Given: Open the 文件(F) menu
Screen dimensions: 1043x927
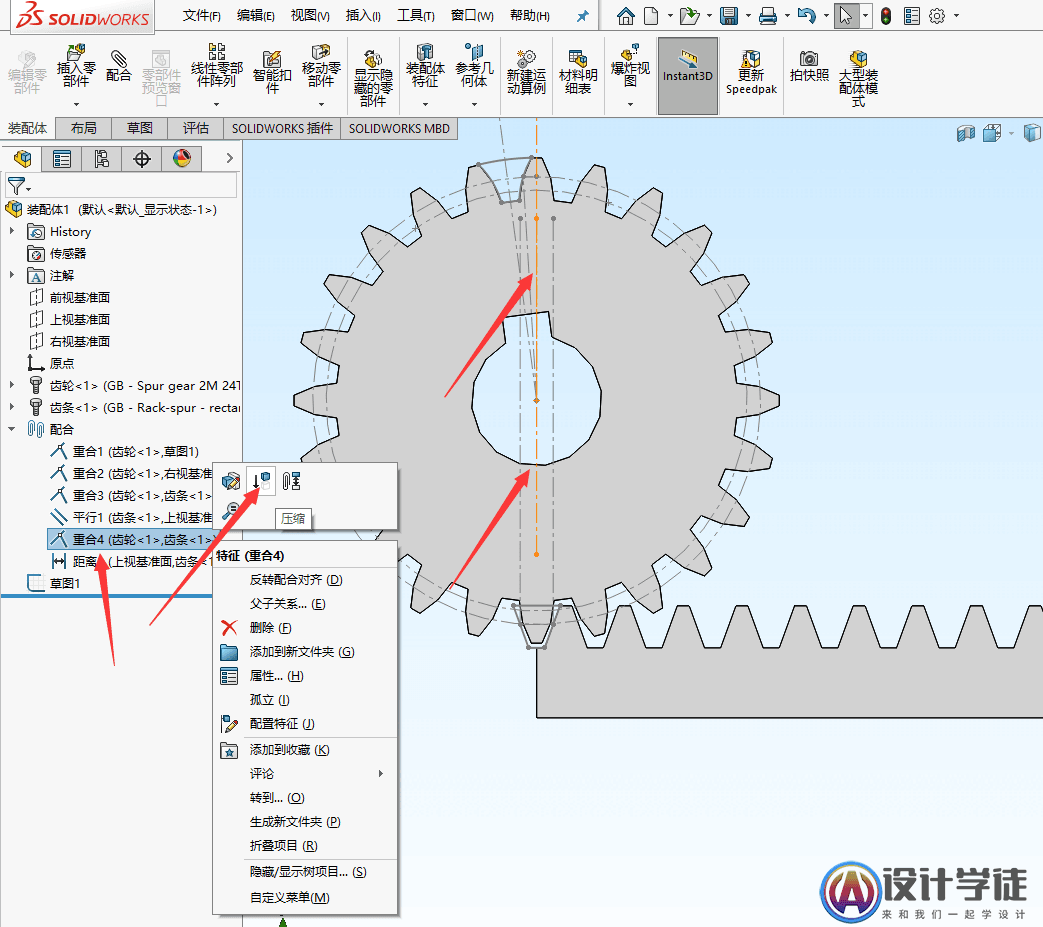Looking at the screenshot, I should click(202, 15).
